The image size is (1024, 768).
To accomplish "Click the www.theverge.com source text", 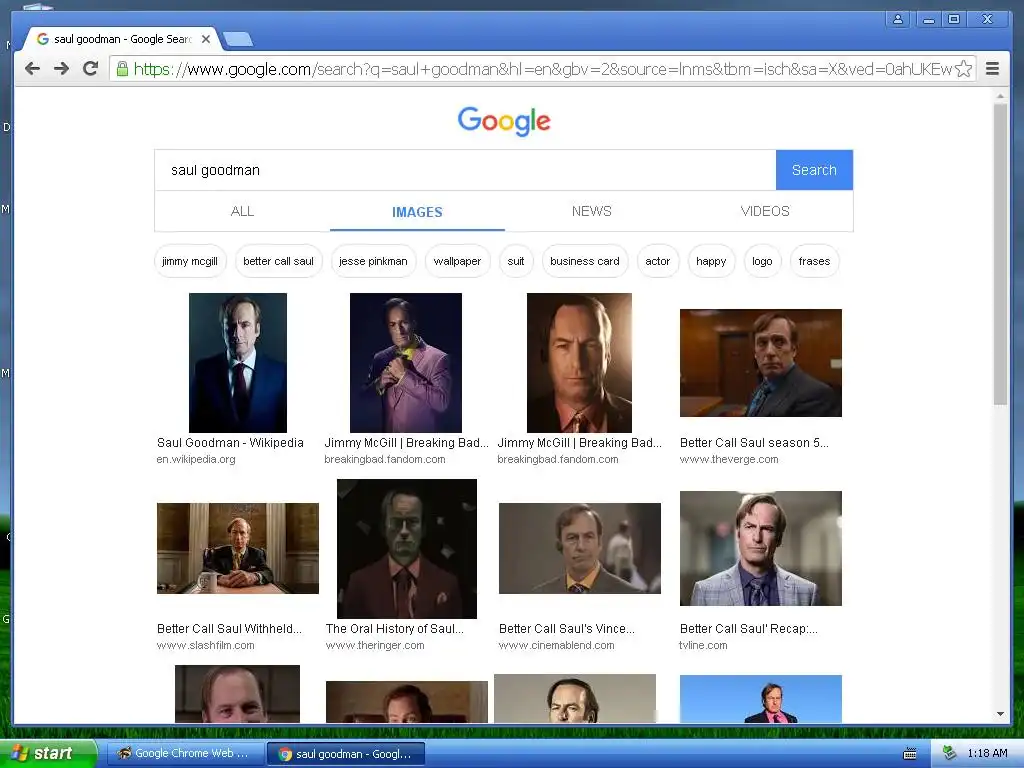I will pos(729,459).
